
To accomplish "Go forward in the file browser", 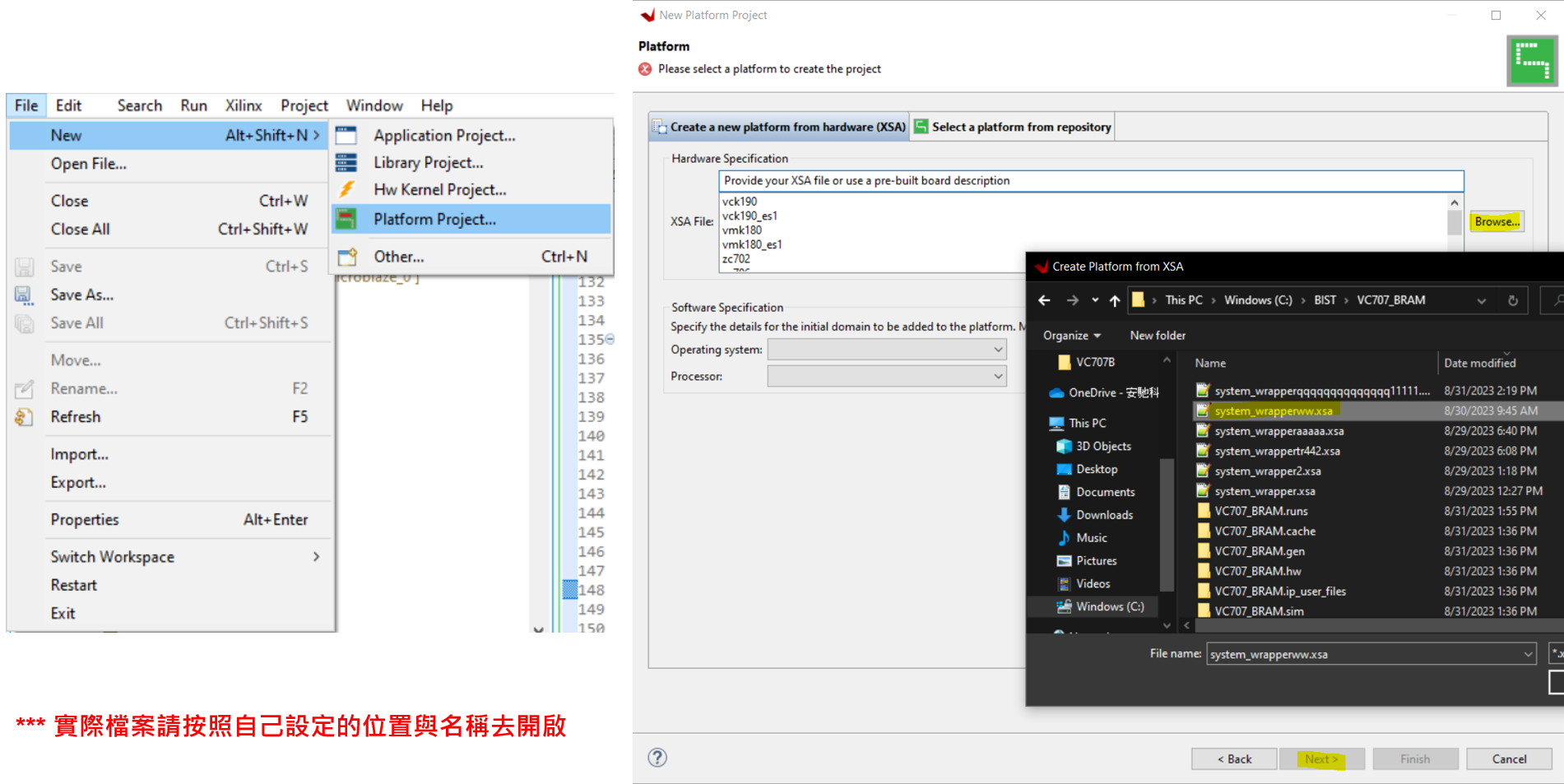I will (x=1073, y=300).
